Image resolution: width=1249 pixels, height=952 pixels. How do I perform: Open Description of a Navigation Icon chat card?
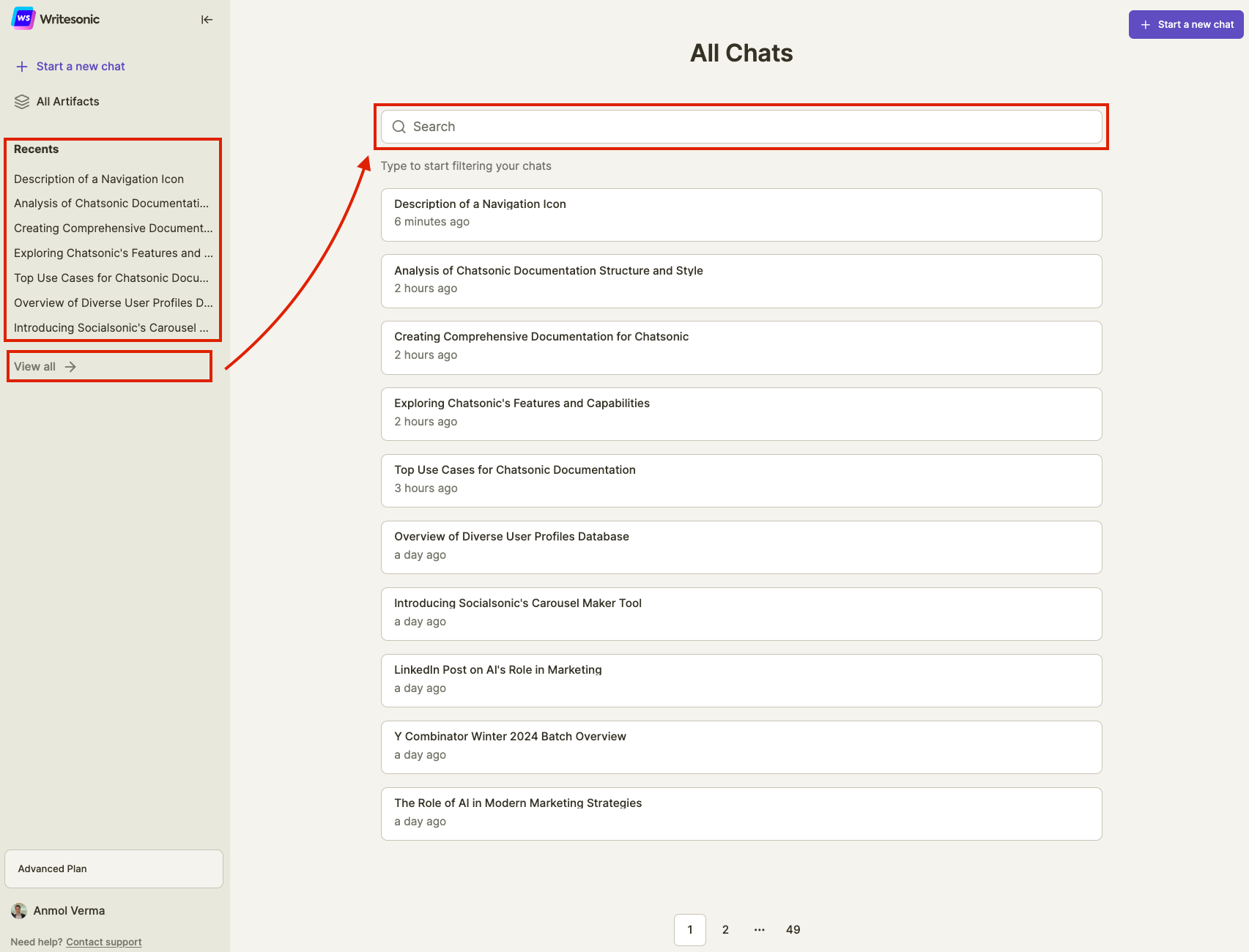coord(741,215)
